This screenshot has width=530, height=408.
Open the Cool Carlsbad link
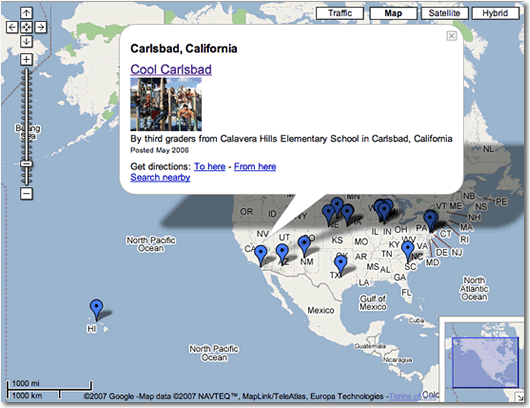[x=171, y=69]
